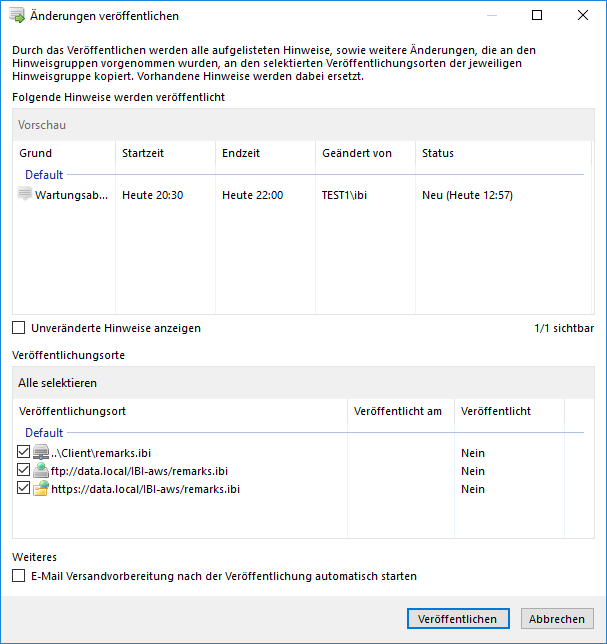Screen dimensions: 607x644
Task: Enable Unveränderte Hinweise anzeigen checkbox
Action: pos(19,328)
